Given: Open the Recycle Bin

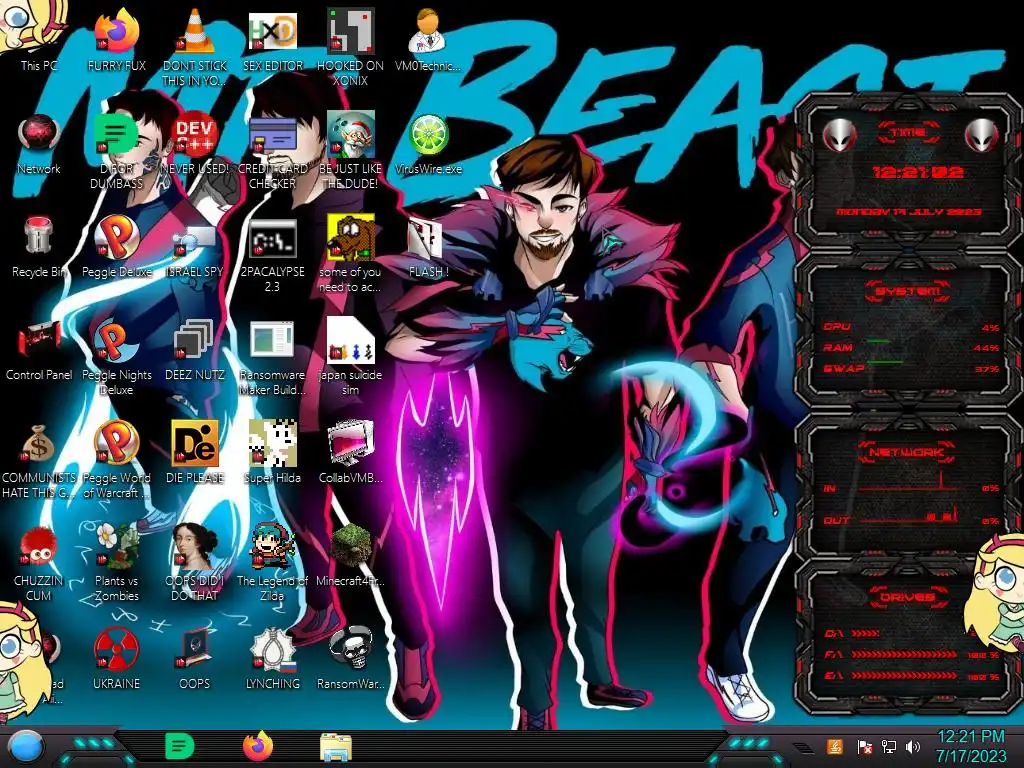Looking at the screenshot, I should pos(39,247).
